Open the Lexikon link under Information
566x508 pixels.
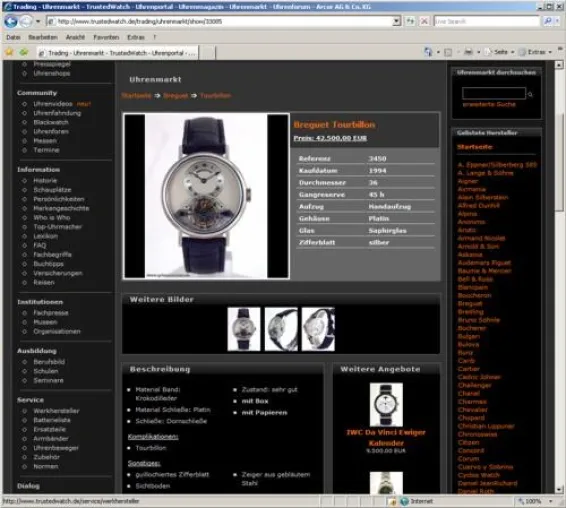point(45,236)
